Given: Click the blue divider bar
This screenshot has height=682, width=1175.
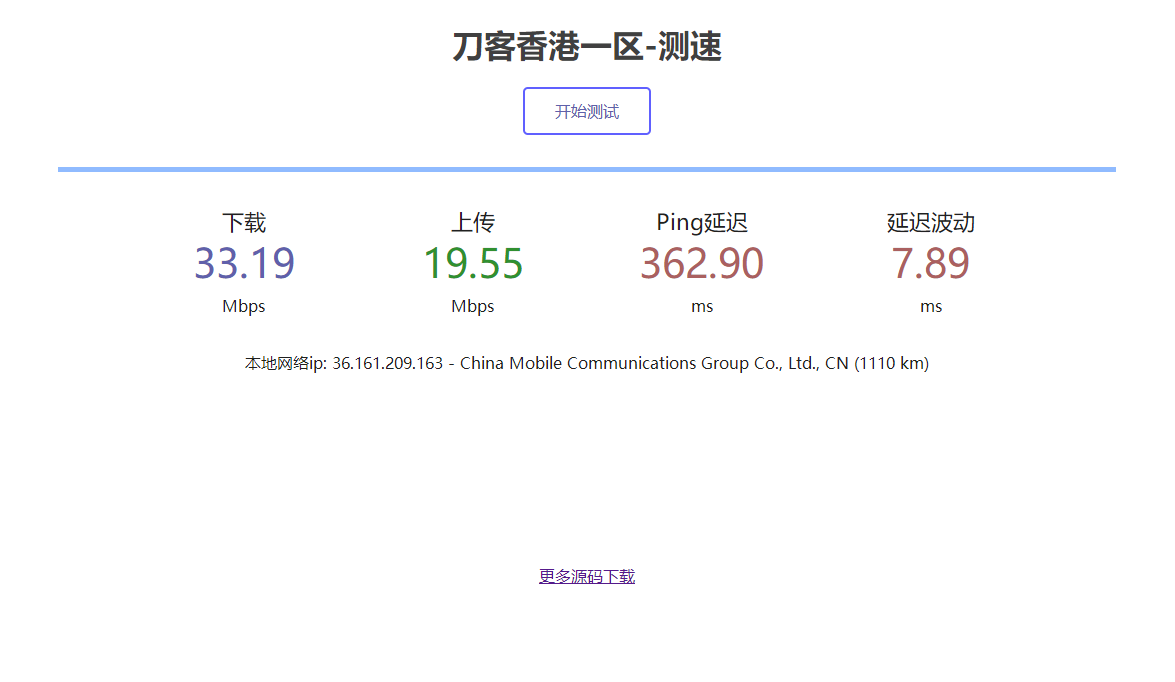Looking at the screenshot, I should [x=586, y=168].
